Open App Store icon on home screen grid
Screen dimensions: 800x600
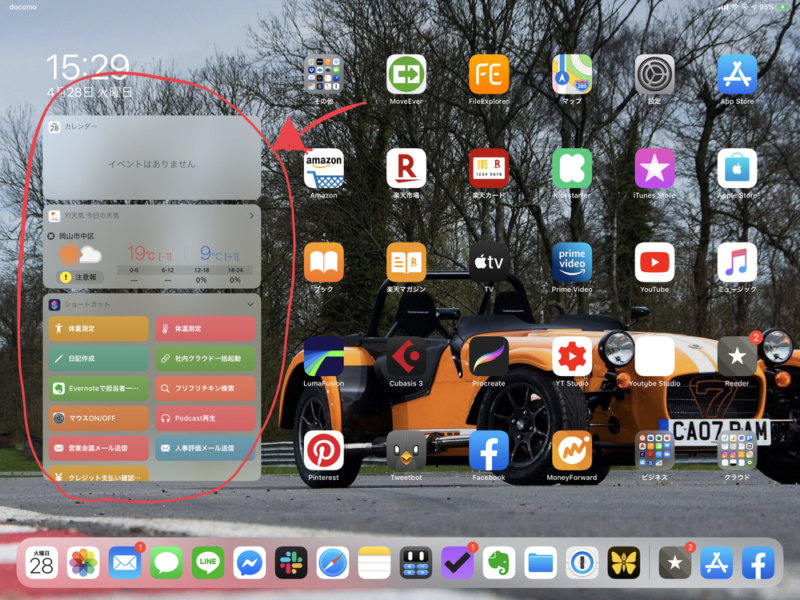(737, 74)
